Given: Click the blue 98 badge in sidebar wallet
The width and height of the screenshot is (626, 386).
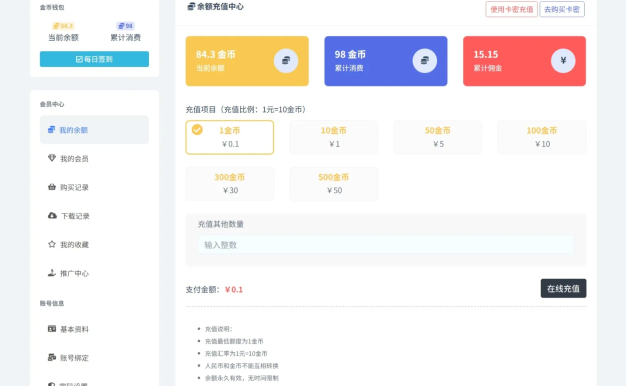Looking at the screenshot, I should [x=125, y=26].
